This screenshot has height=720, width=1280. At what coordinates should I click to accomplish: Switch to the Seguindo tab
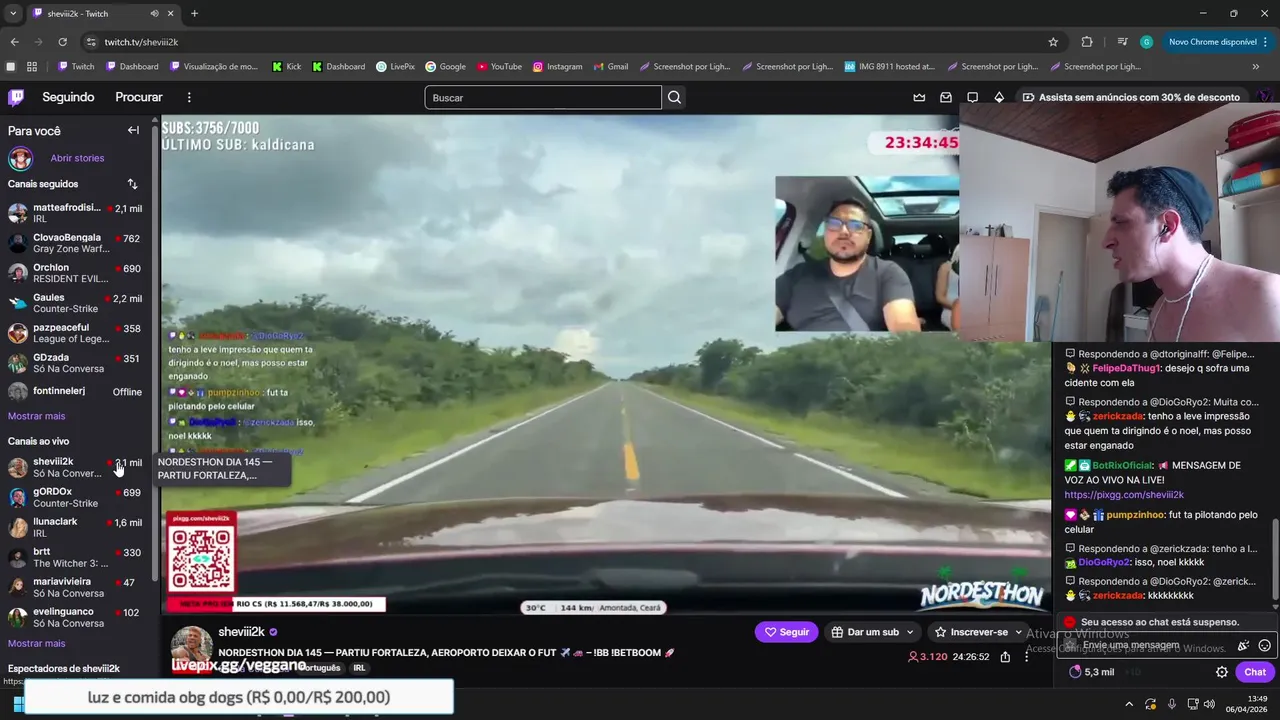click(68, 97)
